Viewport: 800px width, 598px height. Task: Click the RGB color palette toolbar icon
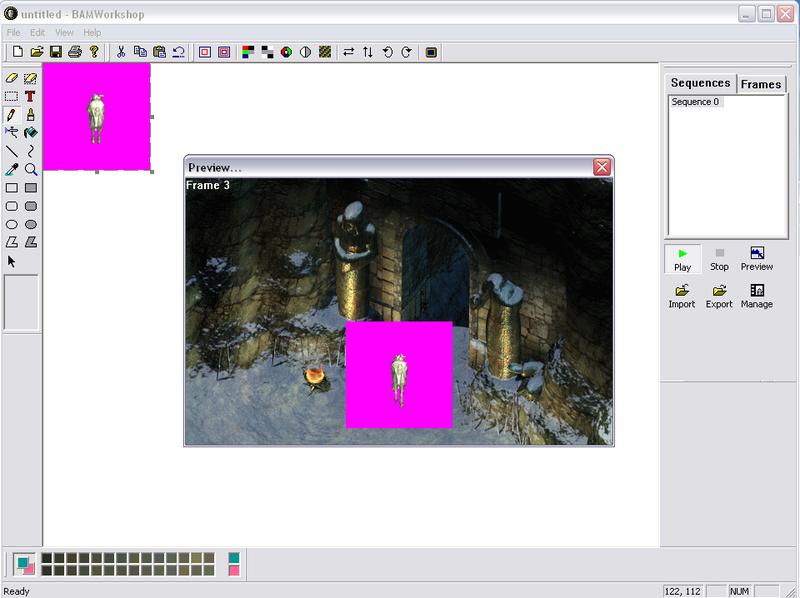point(248,52)
